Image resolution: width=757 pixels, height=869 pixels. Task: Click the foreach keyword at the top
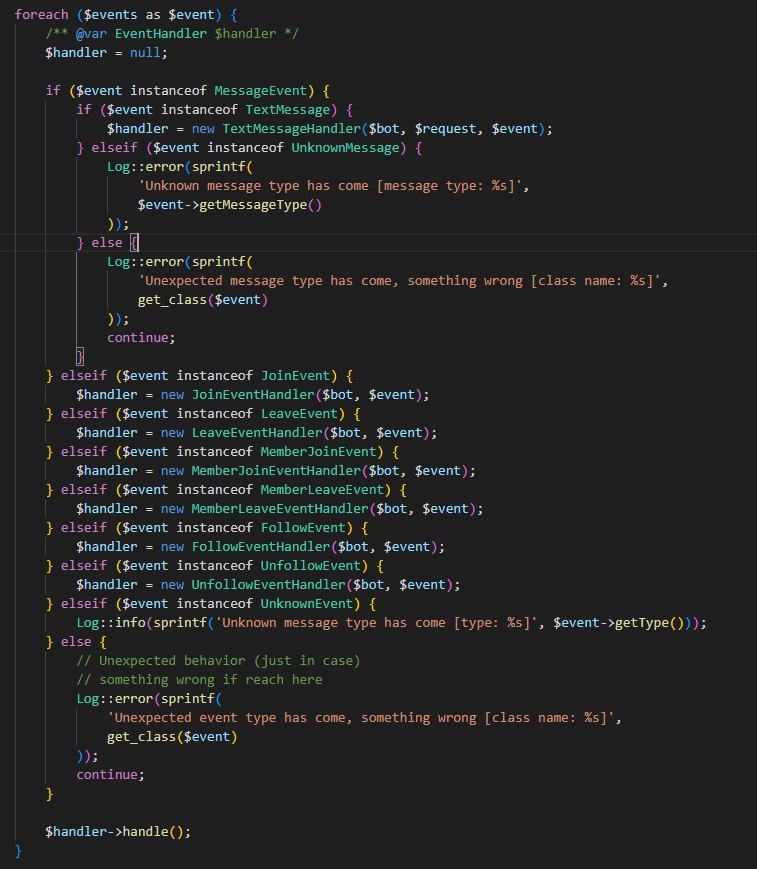pyautogui.click(x=42, y=14)
